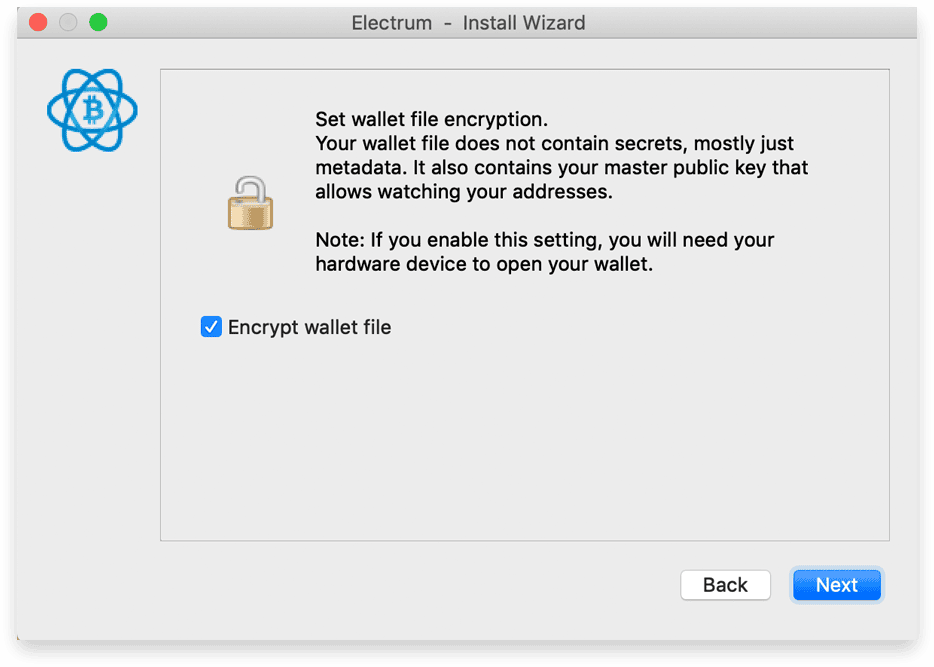Click the open padlock icon

(x=250, y=203)
